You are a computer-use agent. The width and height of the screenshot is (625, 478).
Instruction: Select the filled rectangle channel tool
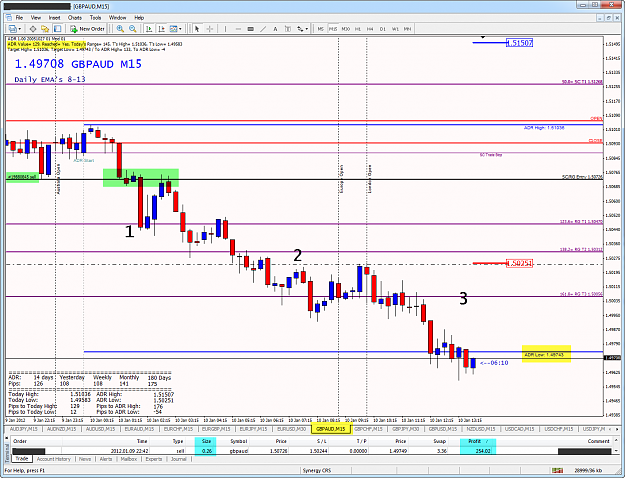[250, 29]
